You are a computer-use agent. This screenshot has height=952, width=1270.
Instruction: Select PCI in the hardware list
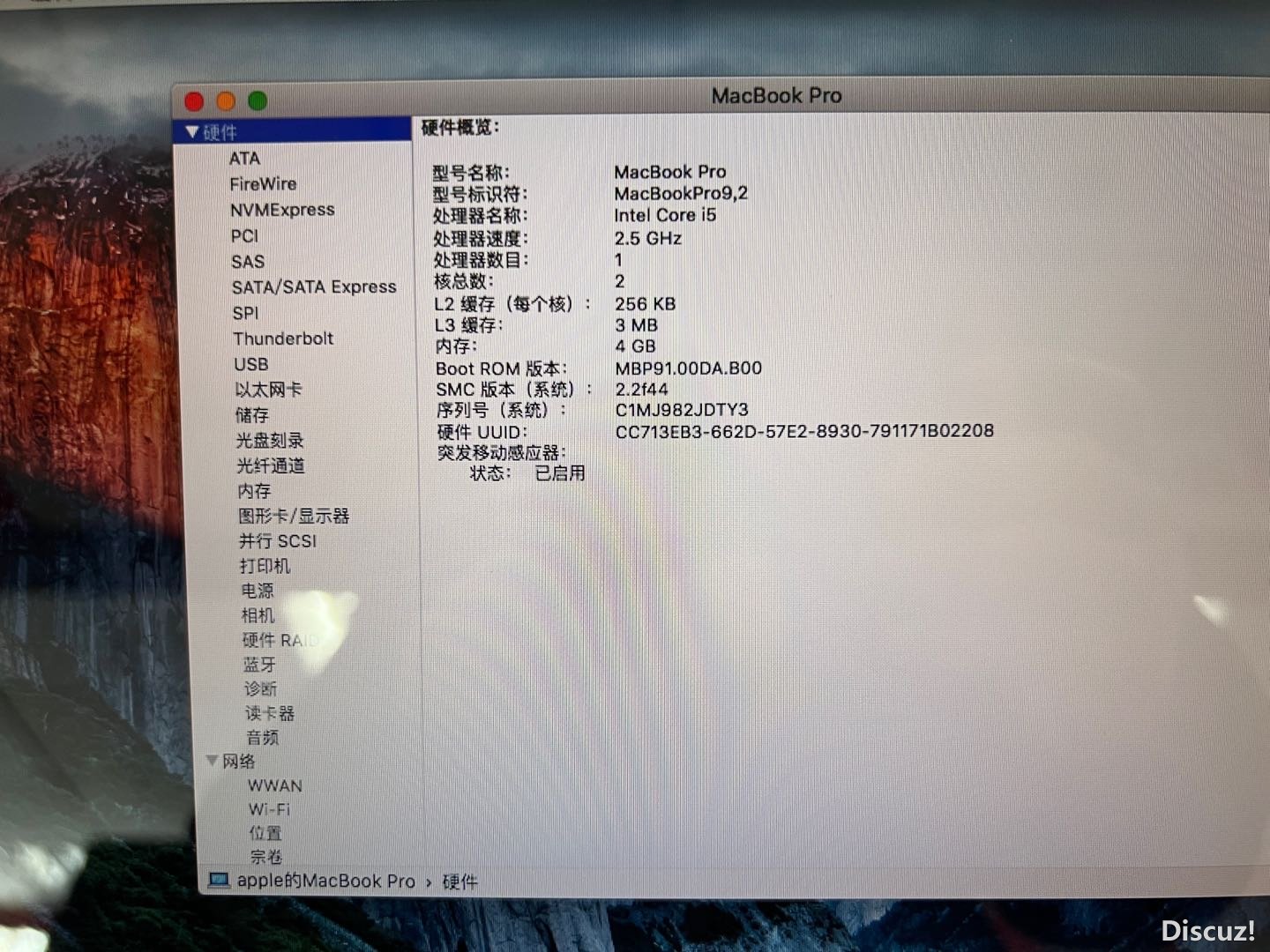244,236
